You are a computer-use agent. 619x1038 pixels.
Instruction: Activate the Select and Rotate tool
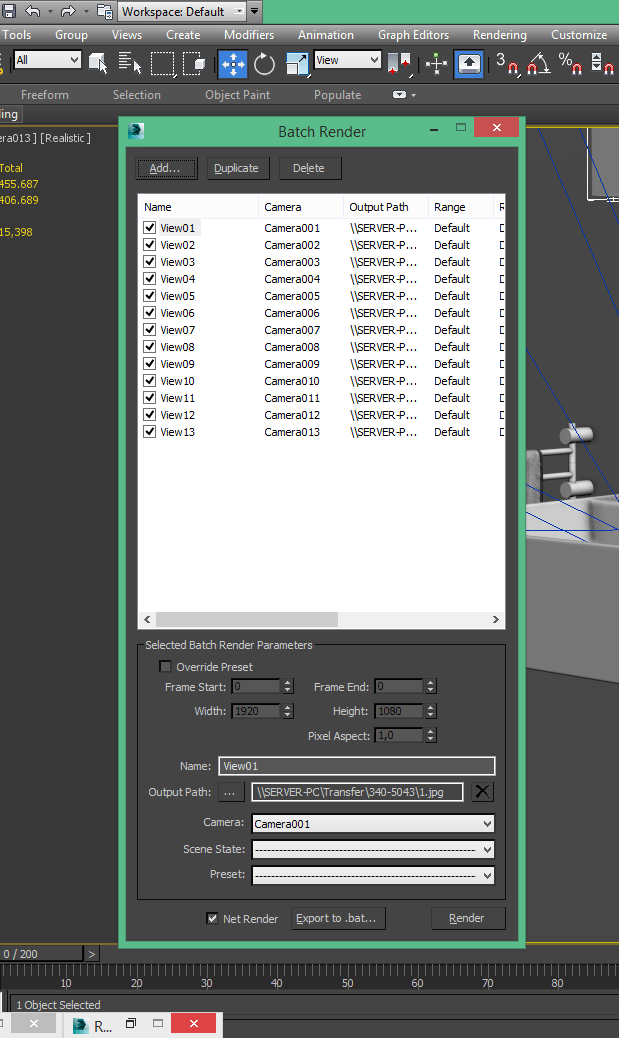(265, 64)
